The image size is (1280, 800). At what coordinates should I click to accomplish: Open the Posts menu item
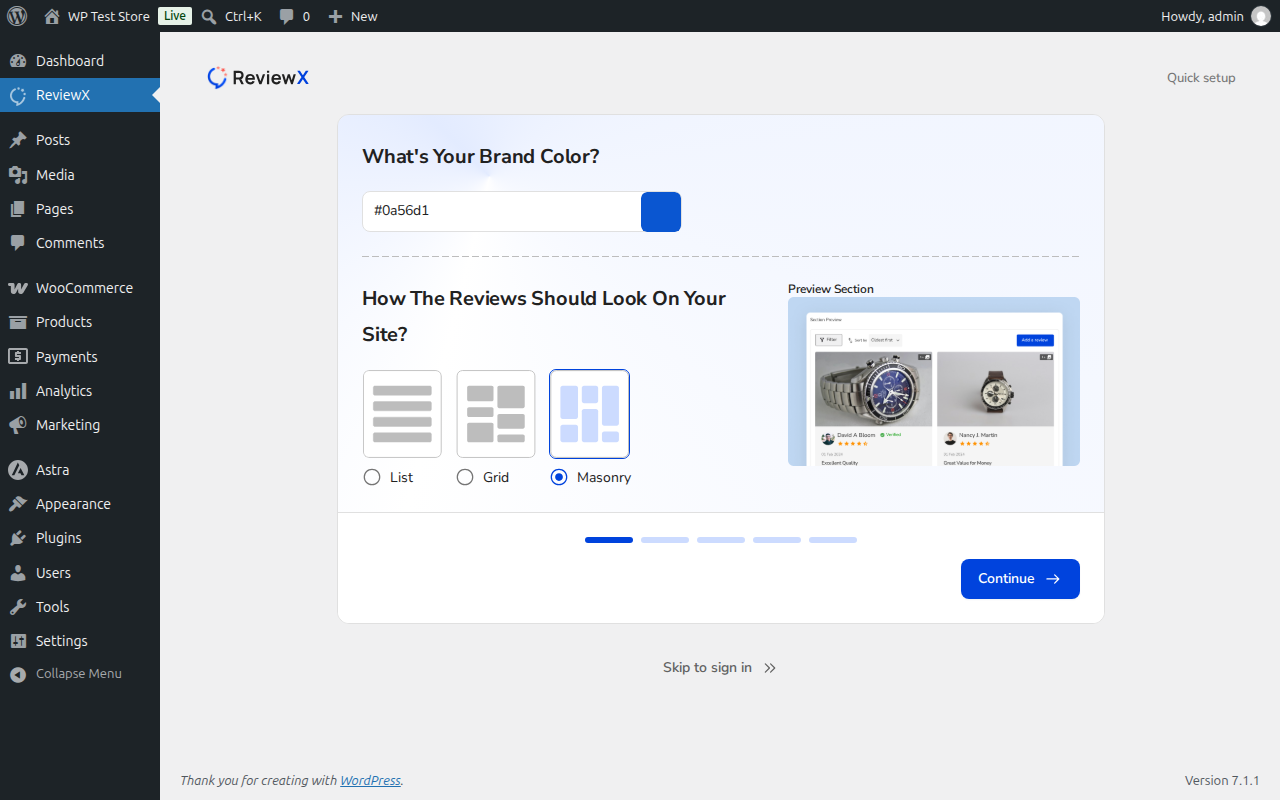point(80,140)
